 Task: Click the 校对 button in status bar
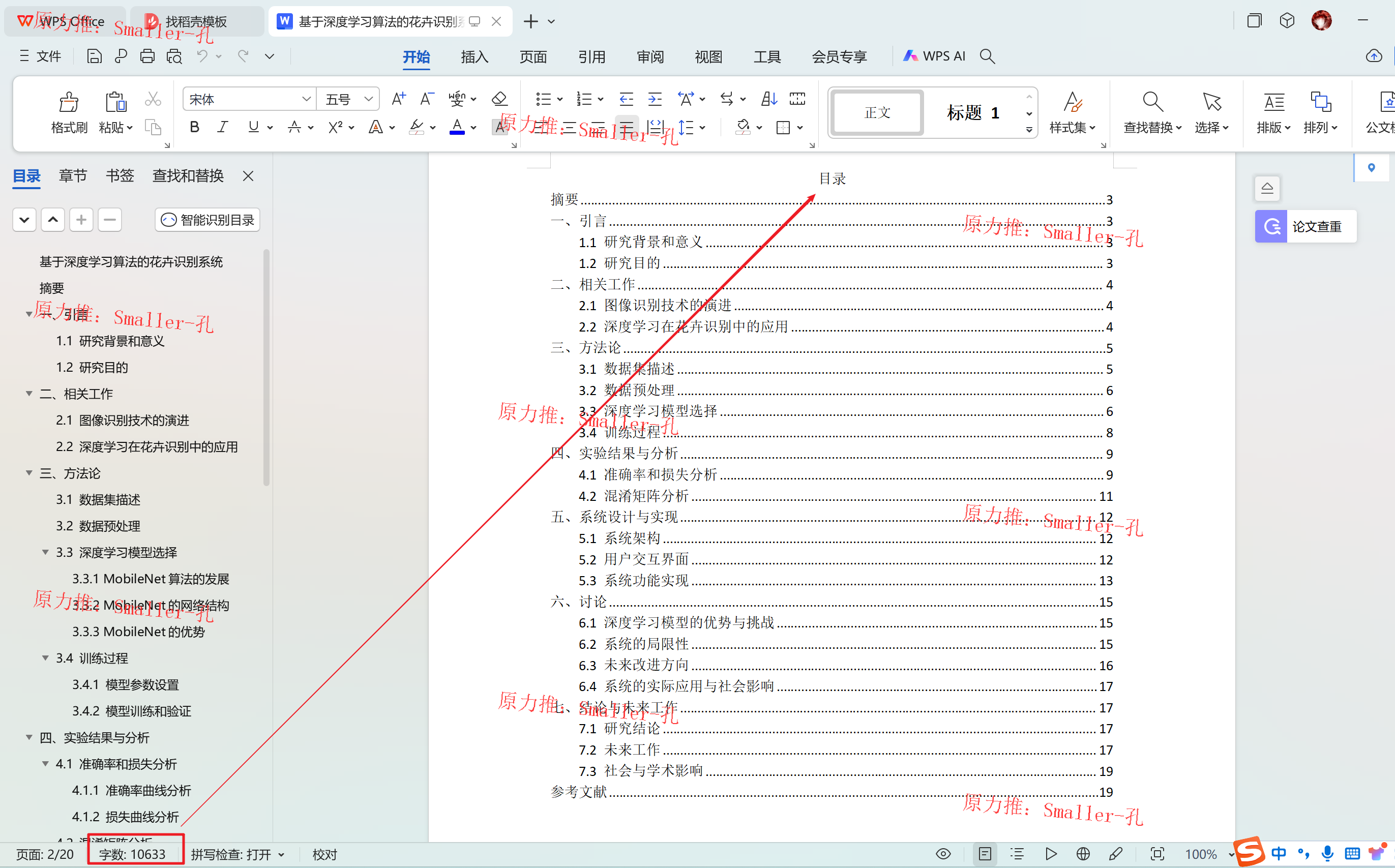[x=324, y=854]
